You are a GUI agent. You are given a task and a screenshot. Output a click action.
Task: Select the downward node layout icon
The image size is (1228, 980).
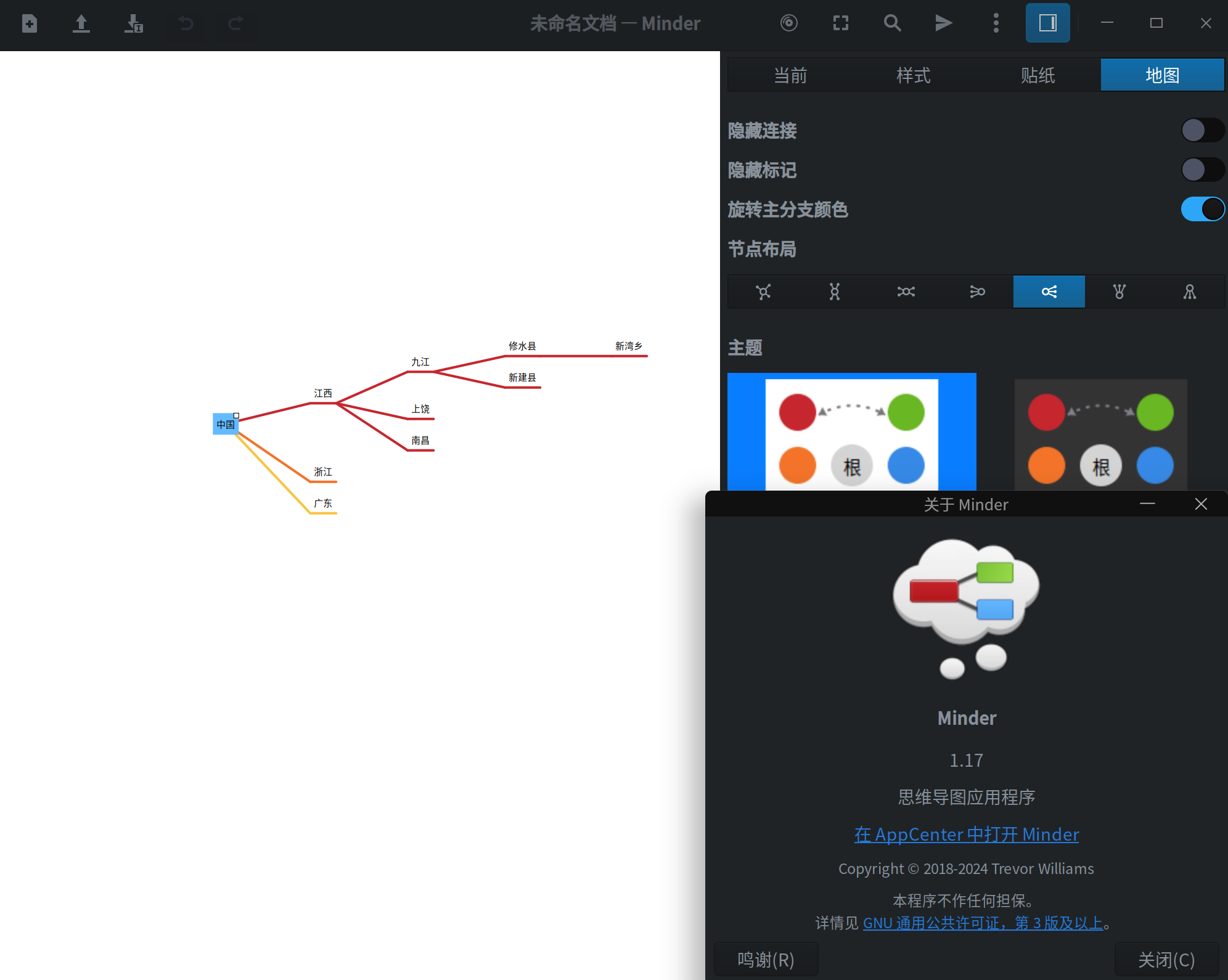pyautogui.click(x=1190, y=292)
